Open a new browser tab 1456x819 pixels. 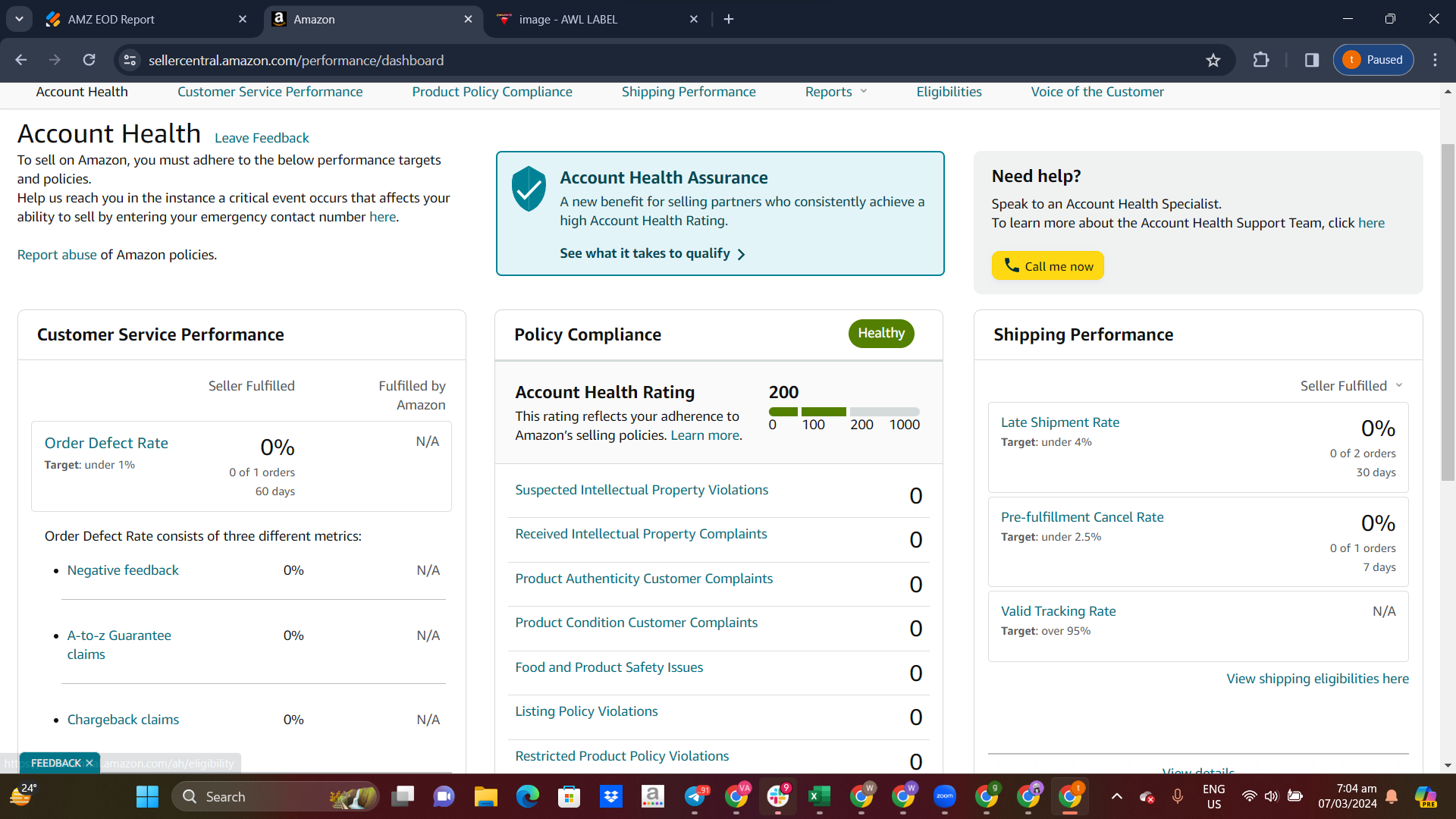(729, 19)
